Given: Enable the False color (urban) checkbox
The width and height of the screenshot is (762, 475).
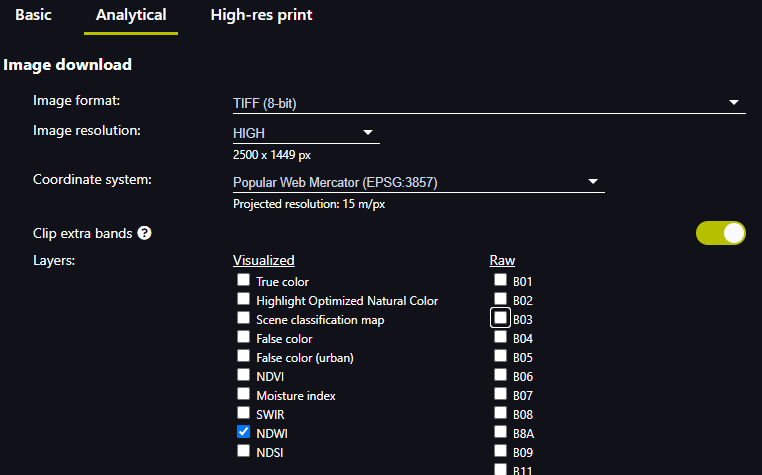Looking at the screenshot, I should (x=243, y=357).
